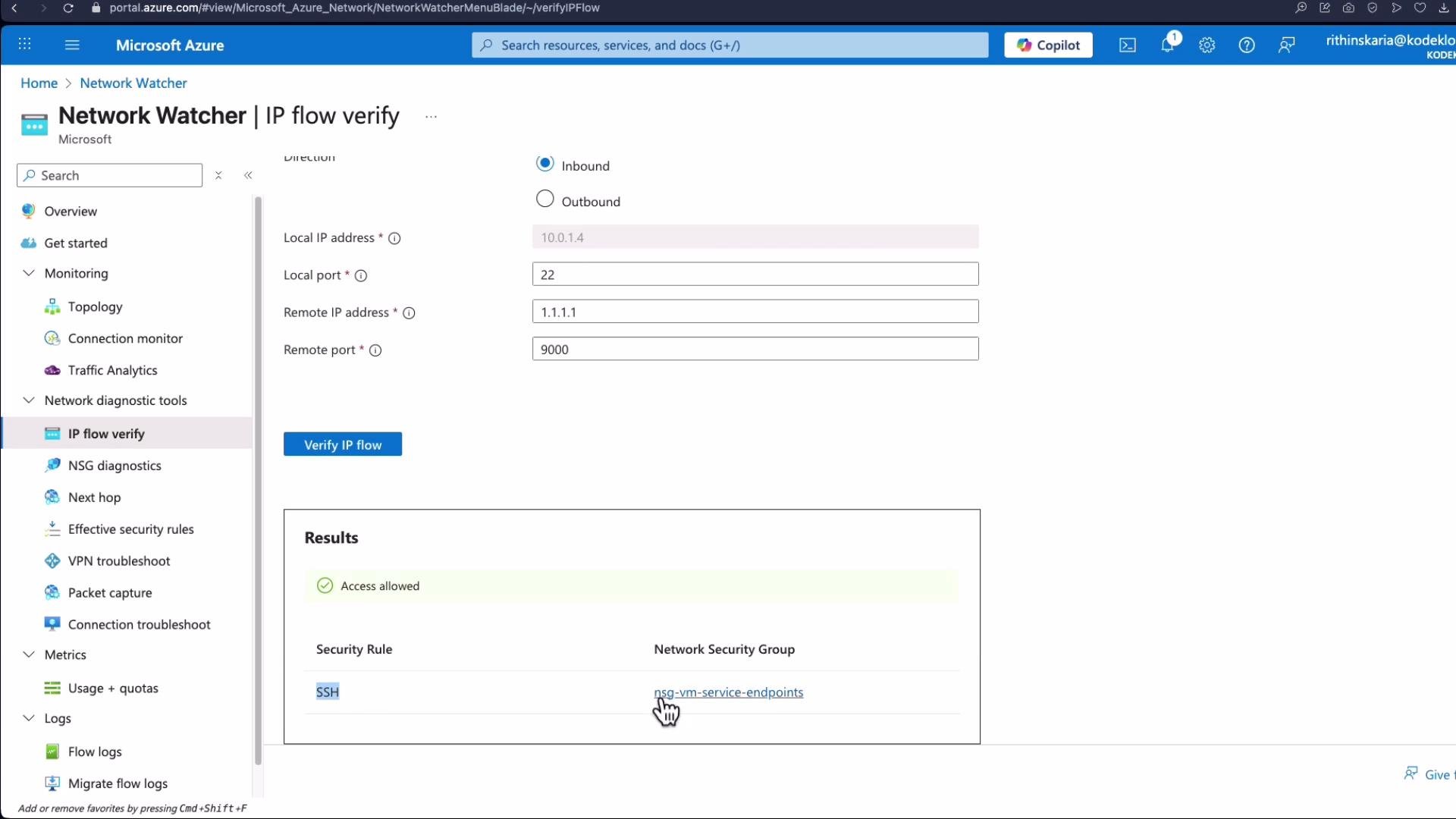Collapse the Logs section
The height and width of the screenshot is (819, 1456).
pyautogui.click(x=29, y=717)
